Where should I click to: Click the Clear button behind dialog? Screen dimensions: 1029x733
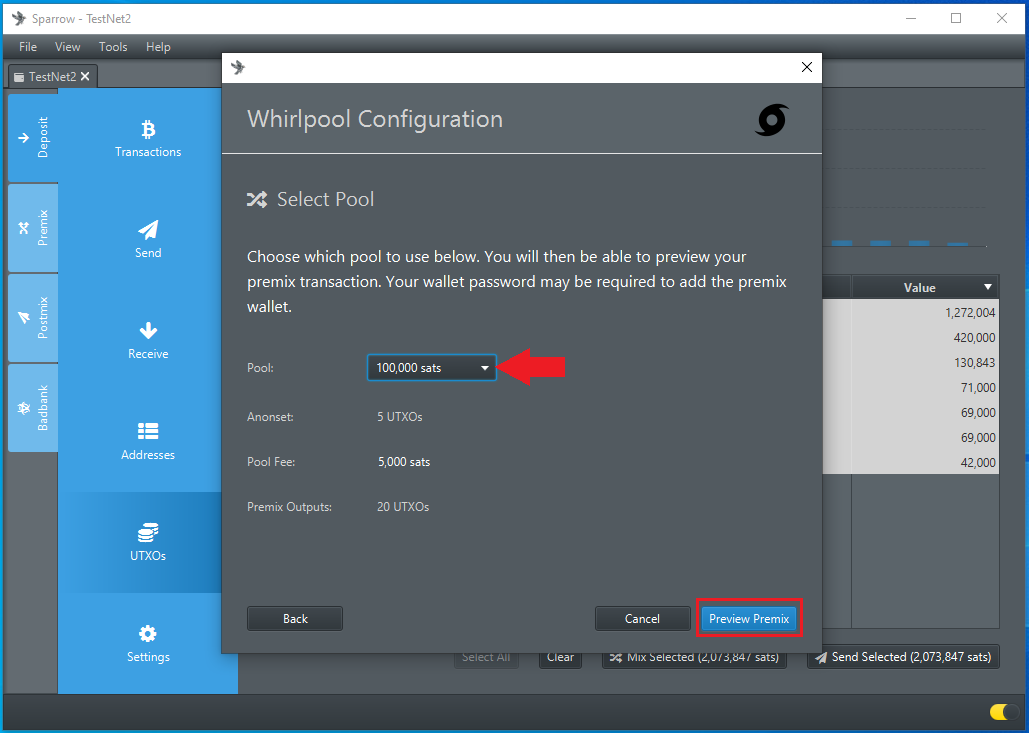[560, 658]
